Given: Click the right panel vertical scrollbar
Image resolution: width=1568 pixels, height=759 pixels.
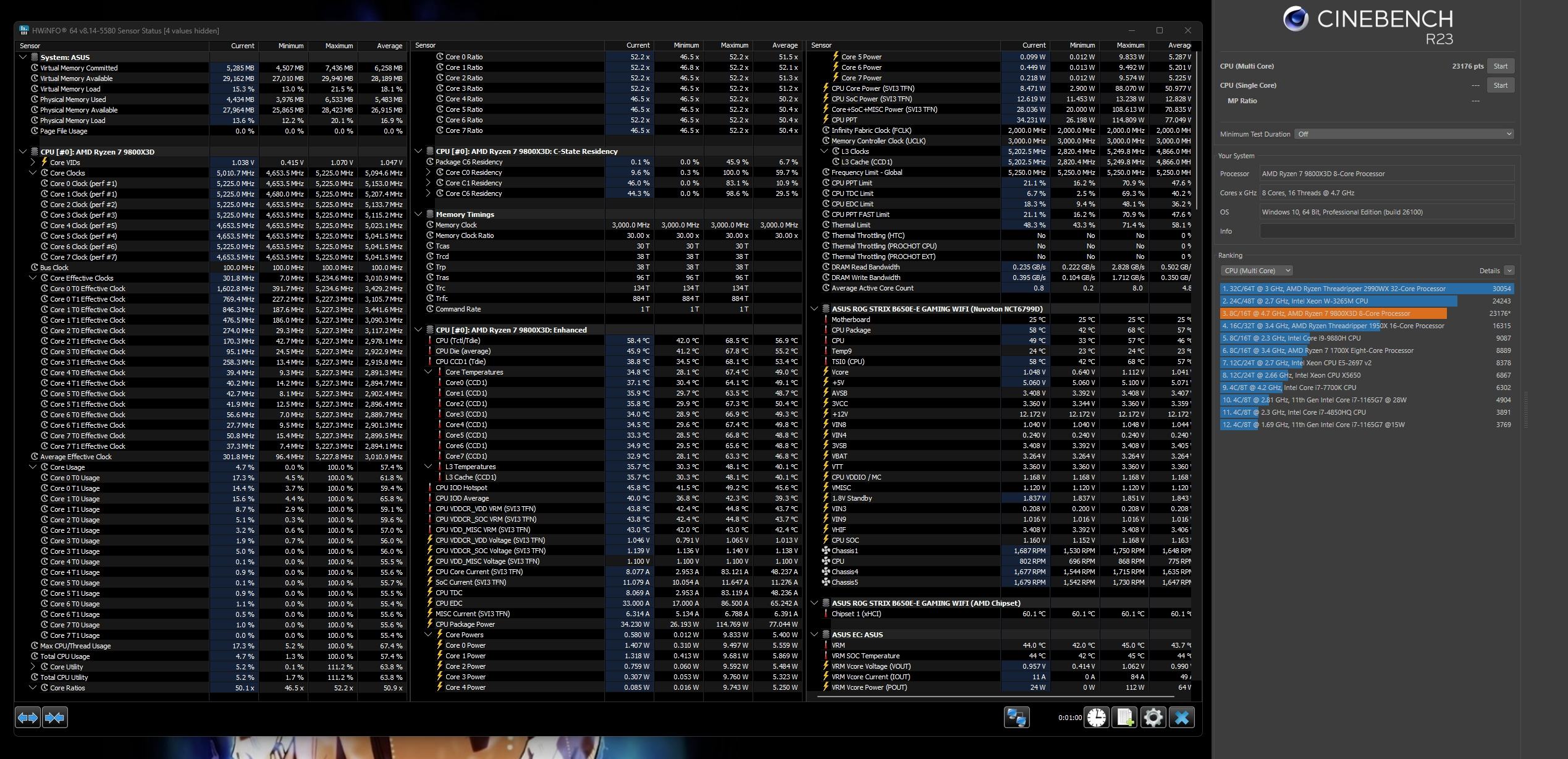Looking at the screenshot, I should tap(1197, 130).
